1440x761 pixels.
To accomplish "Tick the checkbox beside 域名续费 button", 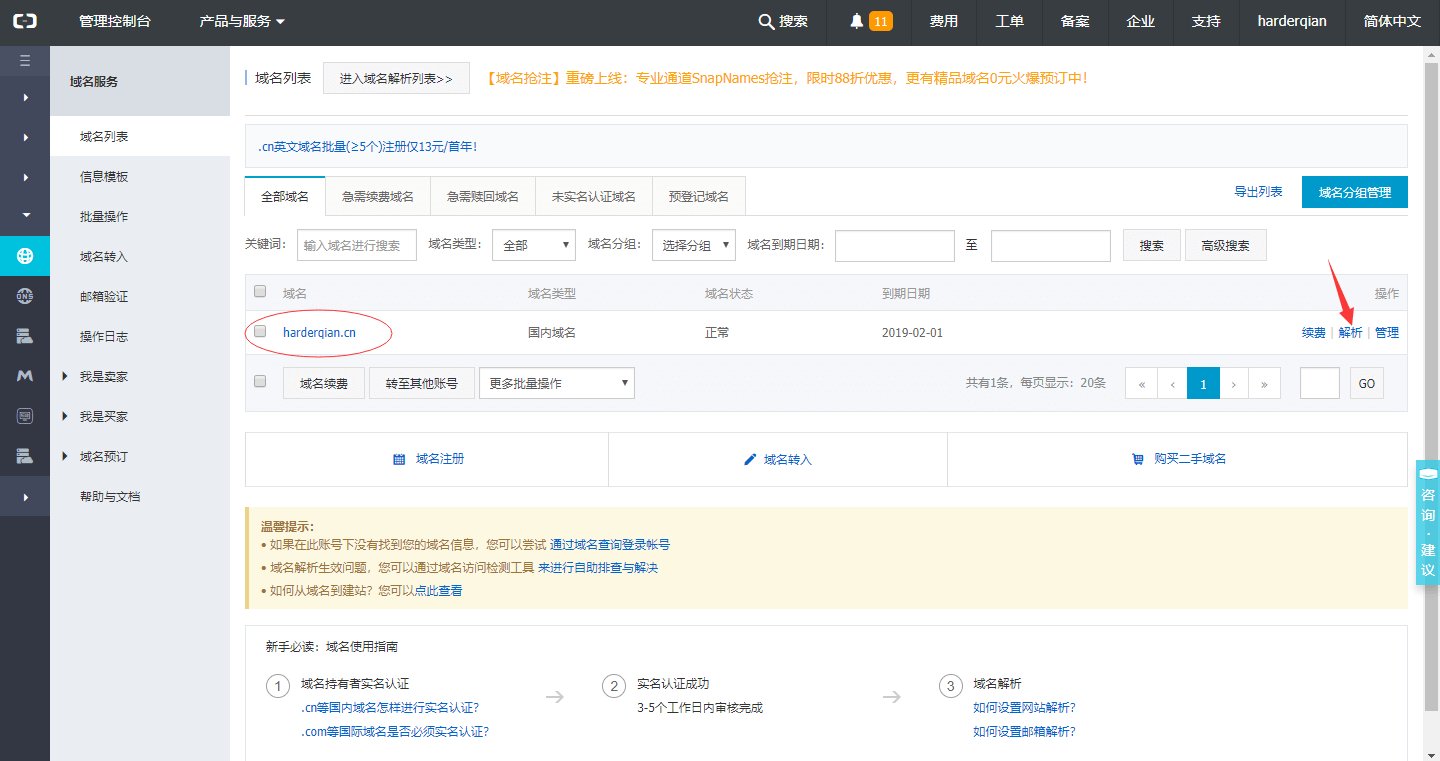I will pyautogui.click(x=260, y=381).
